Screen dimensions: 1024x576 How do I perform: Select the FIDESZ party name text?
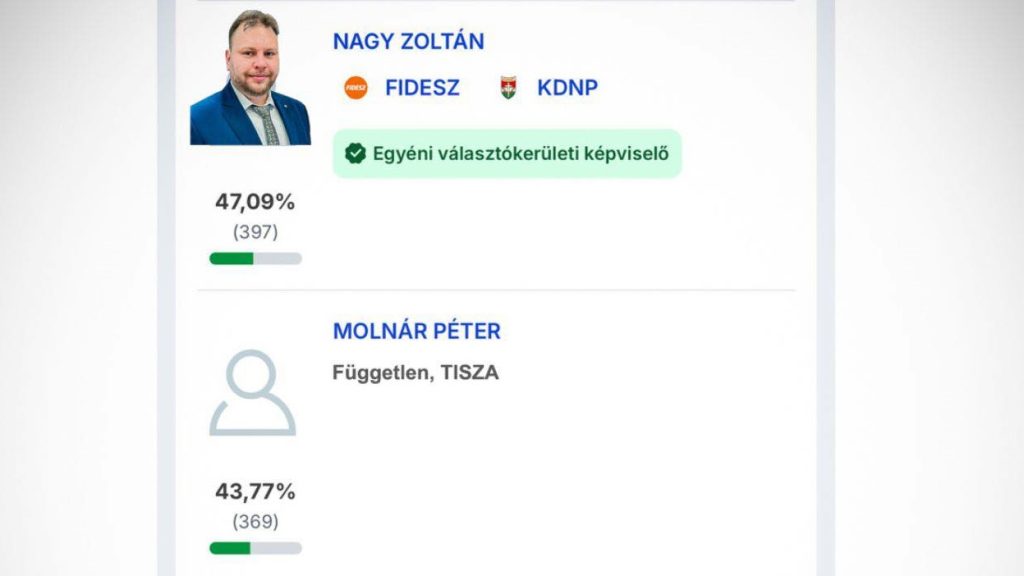click(x=422, y=88)
